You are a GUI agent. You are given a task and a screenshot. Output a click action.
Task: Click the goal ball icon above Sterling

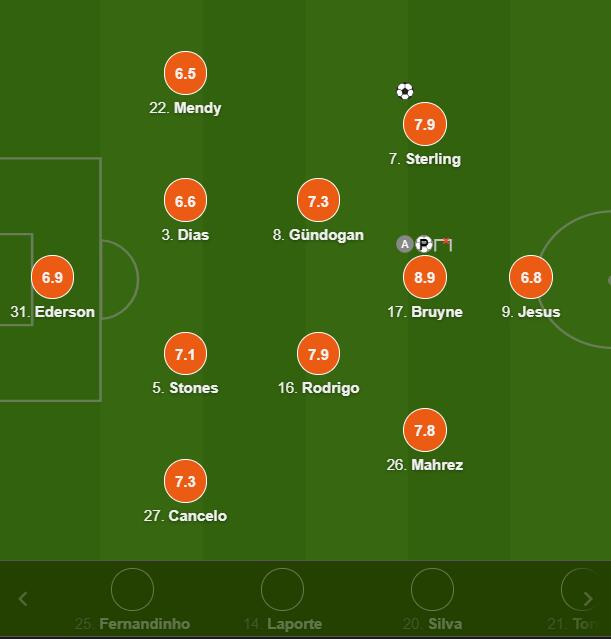pyautogui.click(x=404, y=92)
